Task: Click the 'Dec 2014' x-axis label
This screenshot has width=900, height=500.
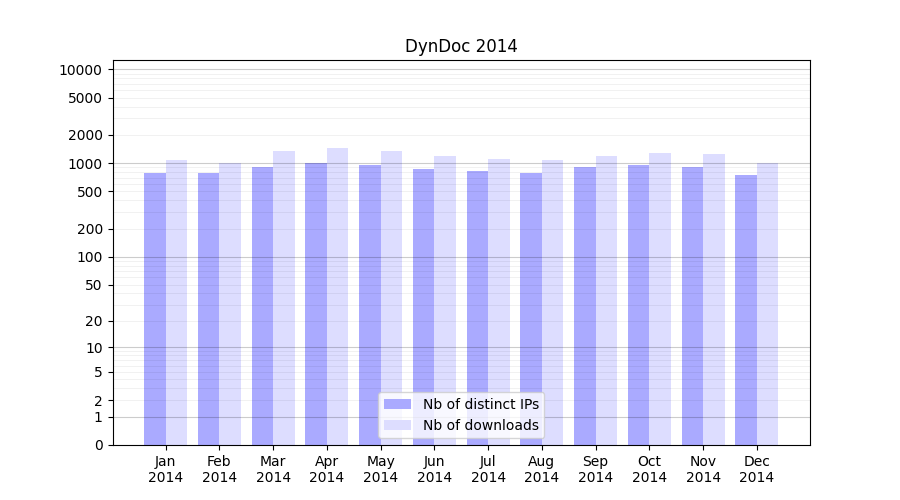Action: (757, 469)
